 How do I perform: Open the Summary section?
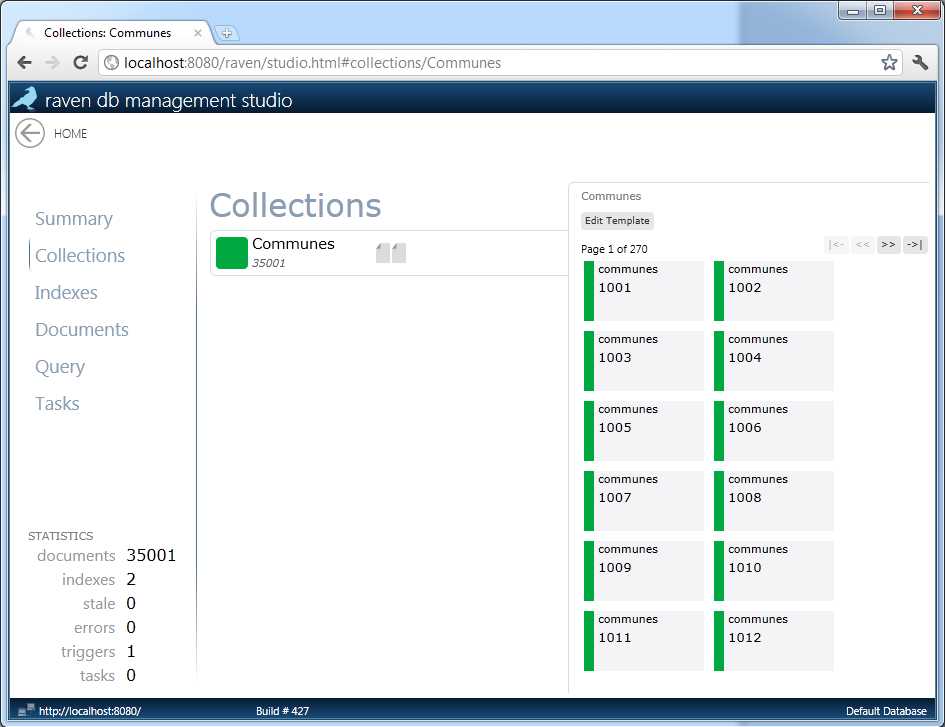click(x=73, y=218)
